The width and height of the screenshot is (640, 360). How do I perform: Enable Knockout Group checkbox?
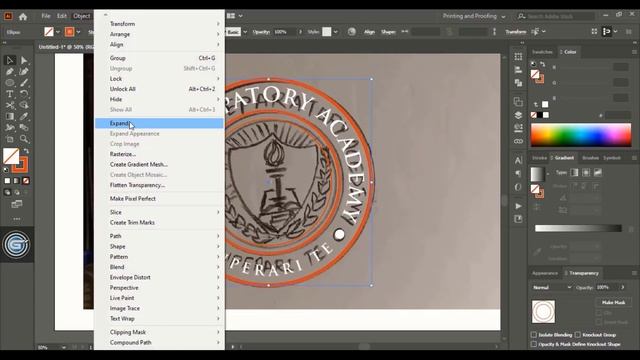(578, 335)
